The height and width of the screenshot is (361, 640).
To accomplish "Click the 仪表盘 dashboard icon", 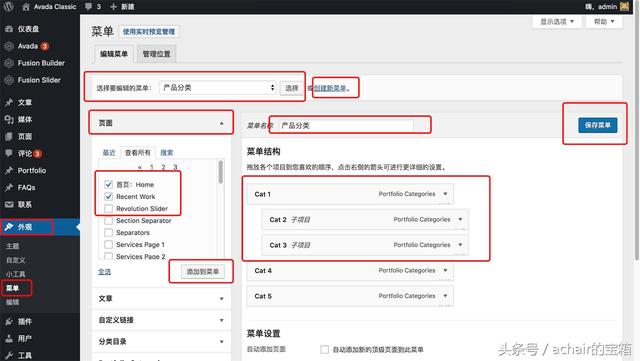I will [9, 29].
